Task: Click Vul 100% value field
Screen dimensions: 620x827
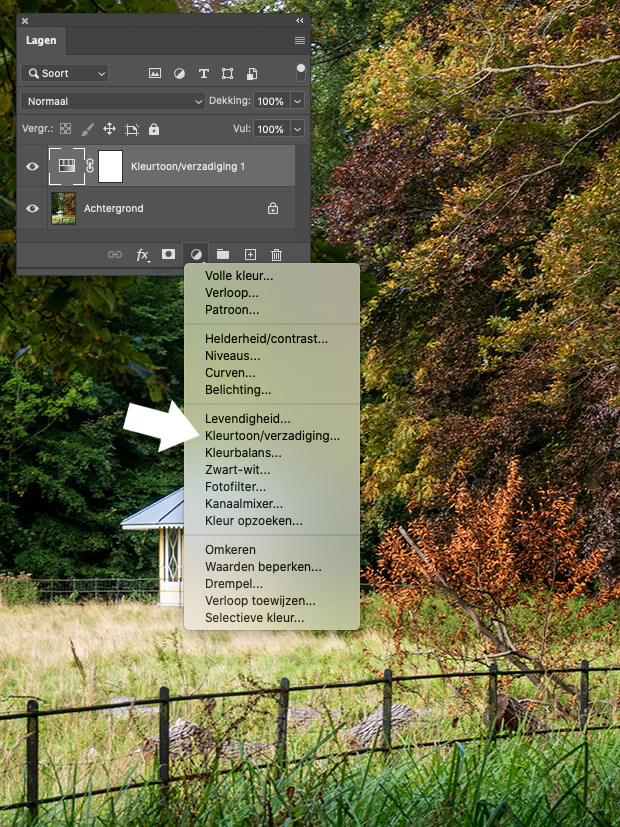Action: point(271,129)
